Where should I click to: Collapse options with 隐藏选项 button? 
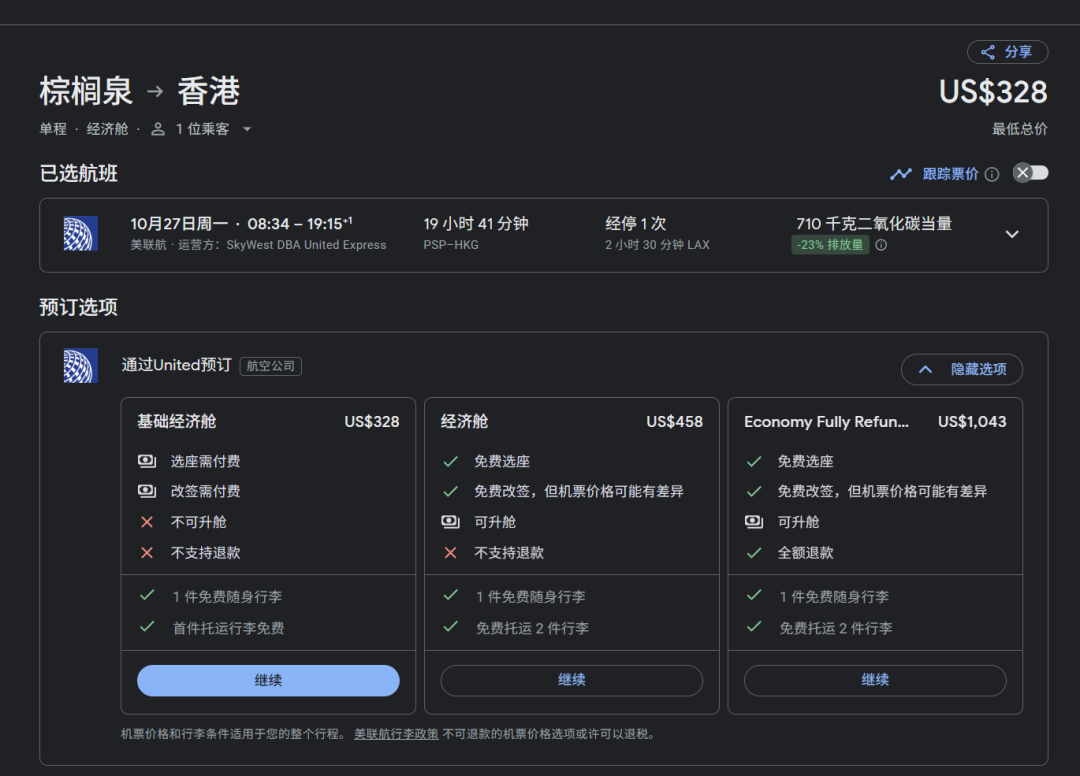[961, 369]
